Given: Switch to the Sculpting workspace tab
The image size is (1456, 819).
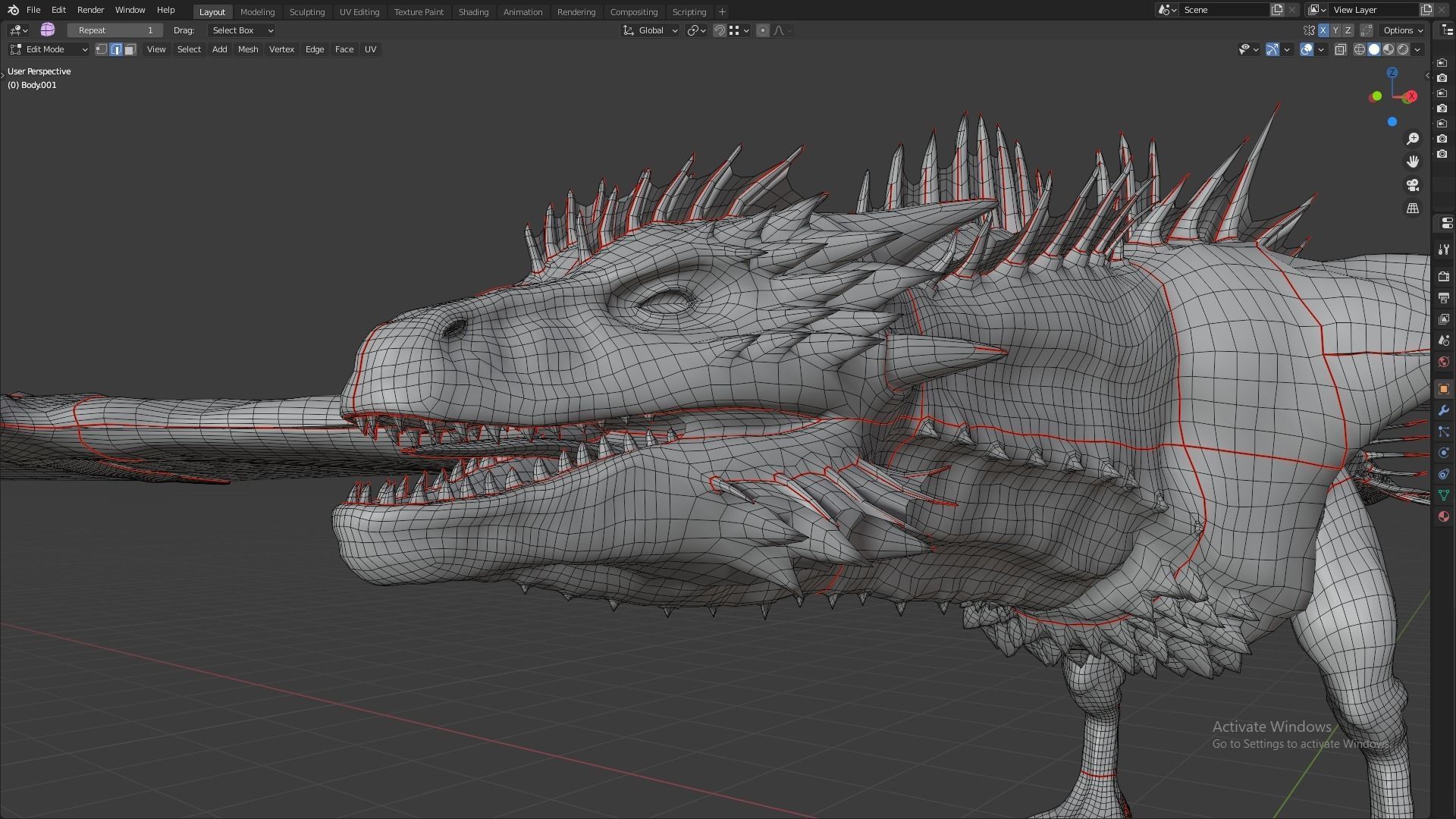Looking at the screenshot, I should (x=307, y=12).
